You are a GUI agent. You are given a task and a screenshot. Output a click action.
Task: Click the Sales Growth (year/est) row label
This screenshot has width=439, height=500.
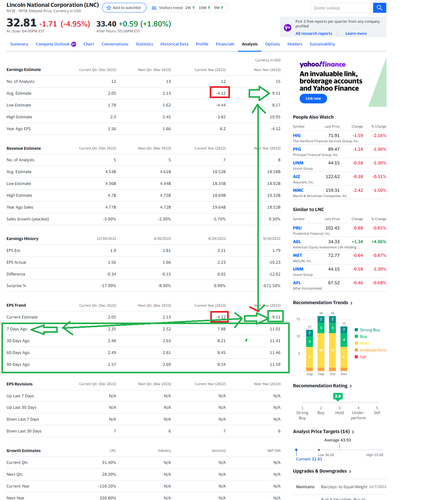click(28, 219)
